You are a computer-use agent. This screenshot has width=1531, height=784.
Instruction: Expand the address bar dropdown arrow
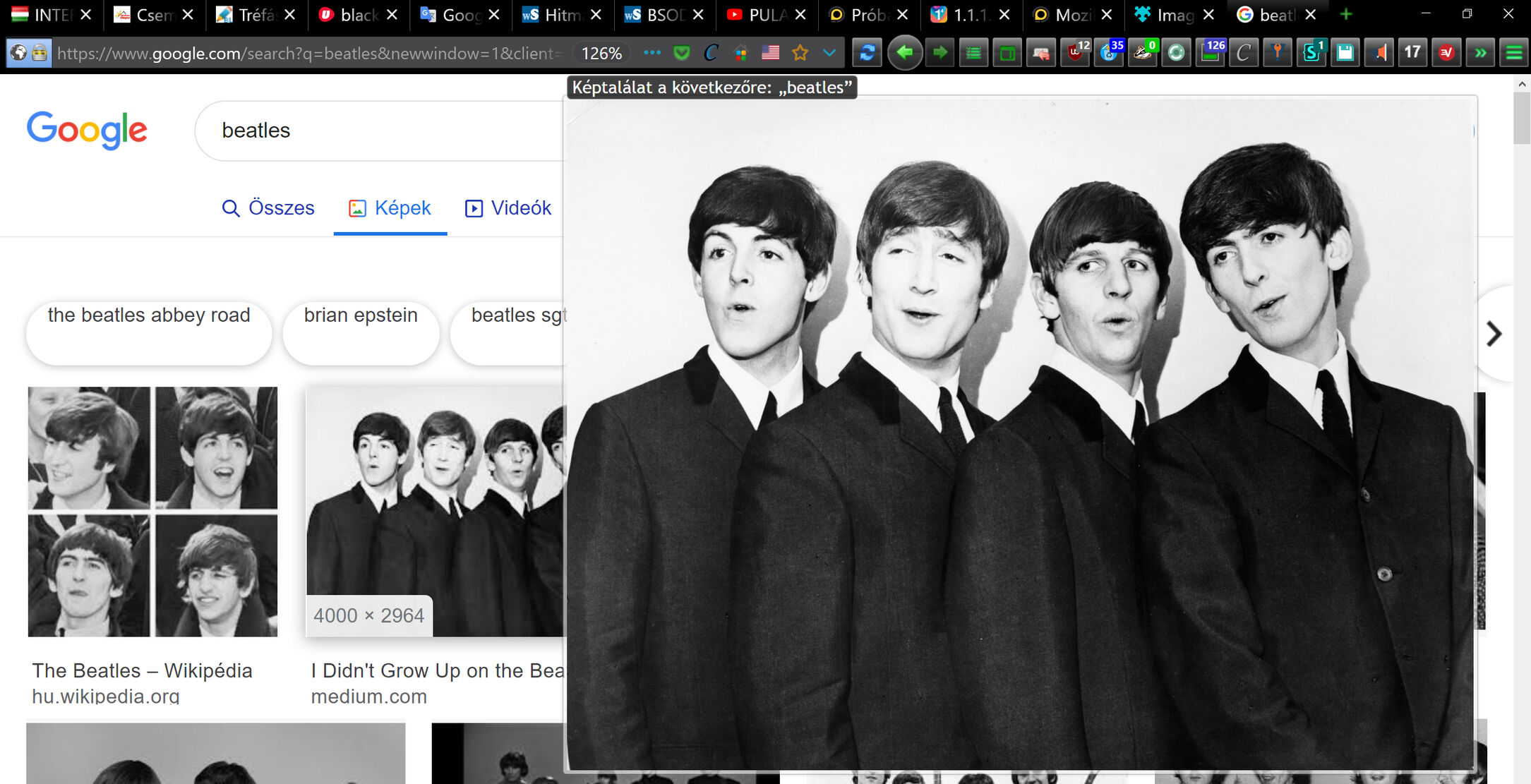(x=829, y=53)
